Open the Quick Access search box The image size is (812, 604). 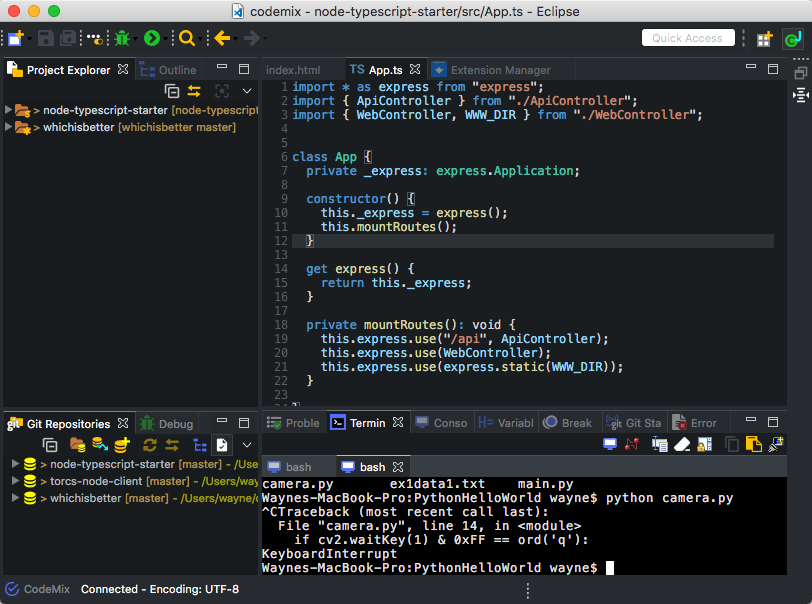pos(688,37)
